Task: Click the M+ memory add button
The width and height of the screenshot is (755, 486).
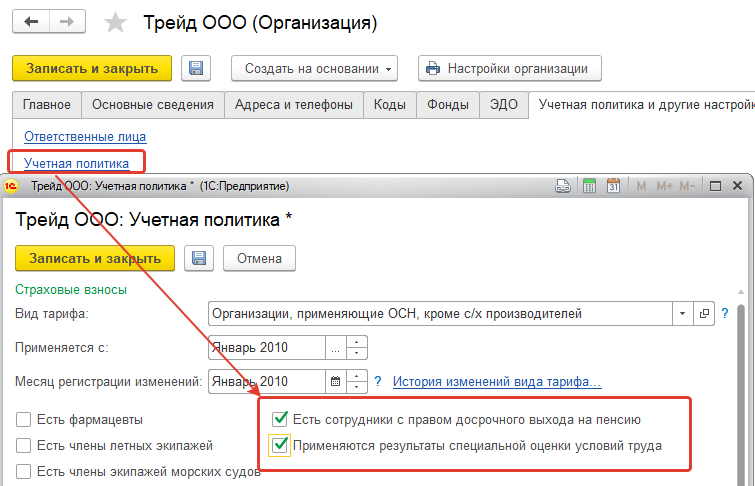Action: coord(664,186)
